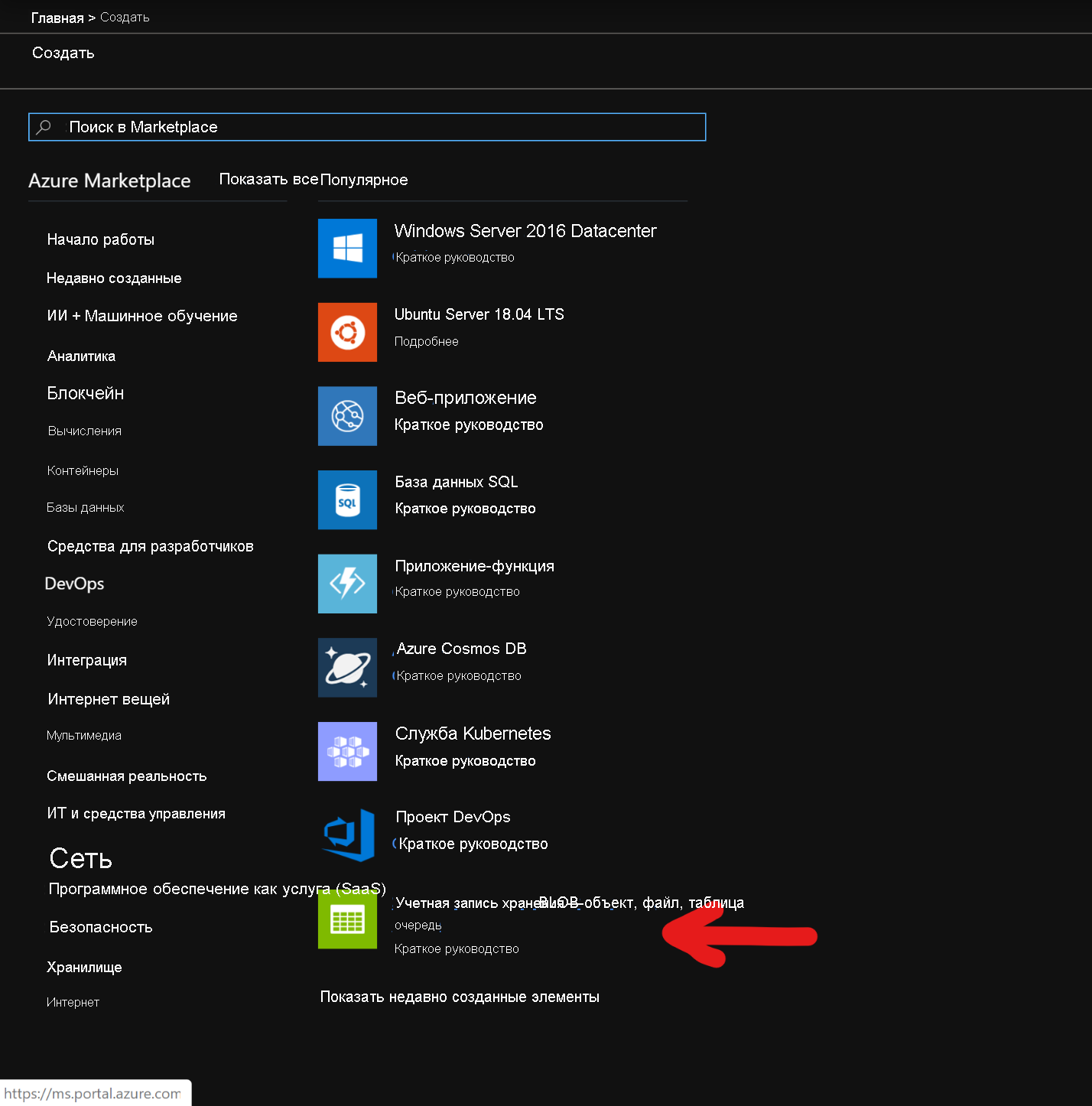The height and width of the screenshot is (1106, 1092).
Task: Click the Kubernetes service icon
Action: [347, 751]
